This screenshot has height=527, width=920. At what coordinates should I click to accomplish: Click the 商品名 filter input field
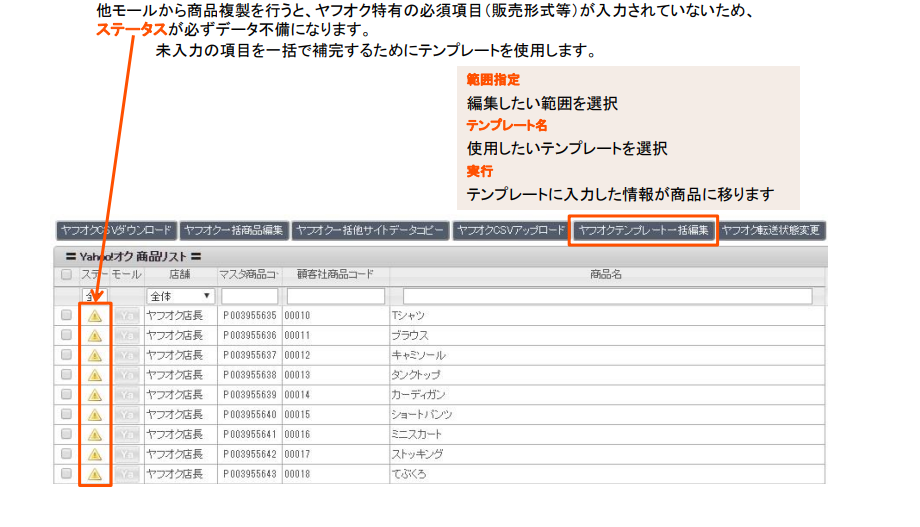pyautogui.click(x=607, y=296)
